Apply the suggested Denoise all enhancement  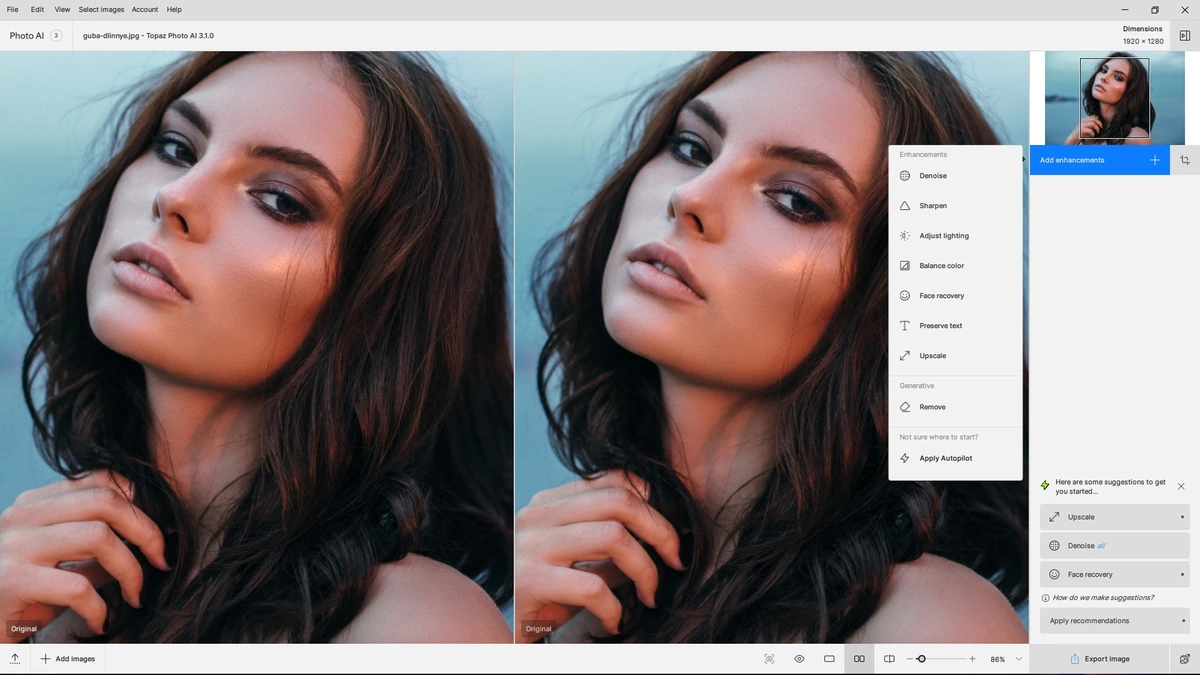click(x=1115, y=546)
